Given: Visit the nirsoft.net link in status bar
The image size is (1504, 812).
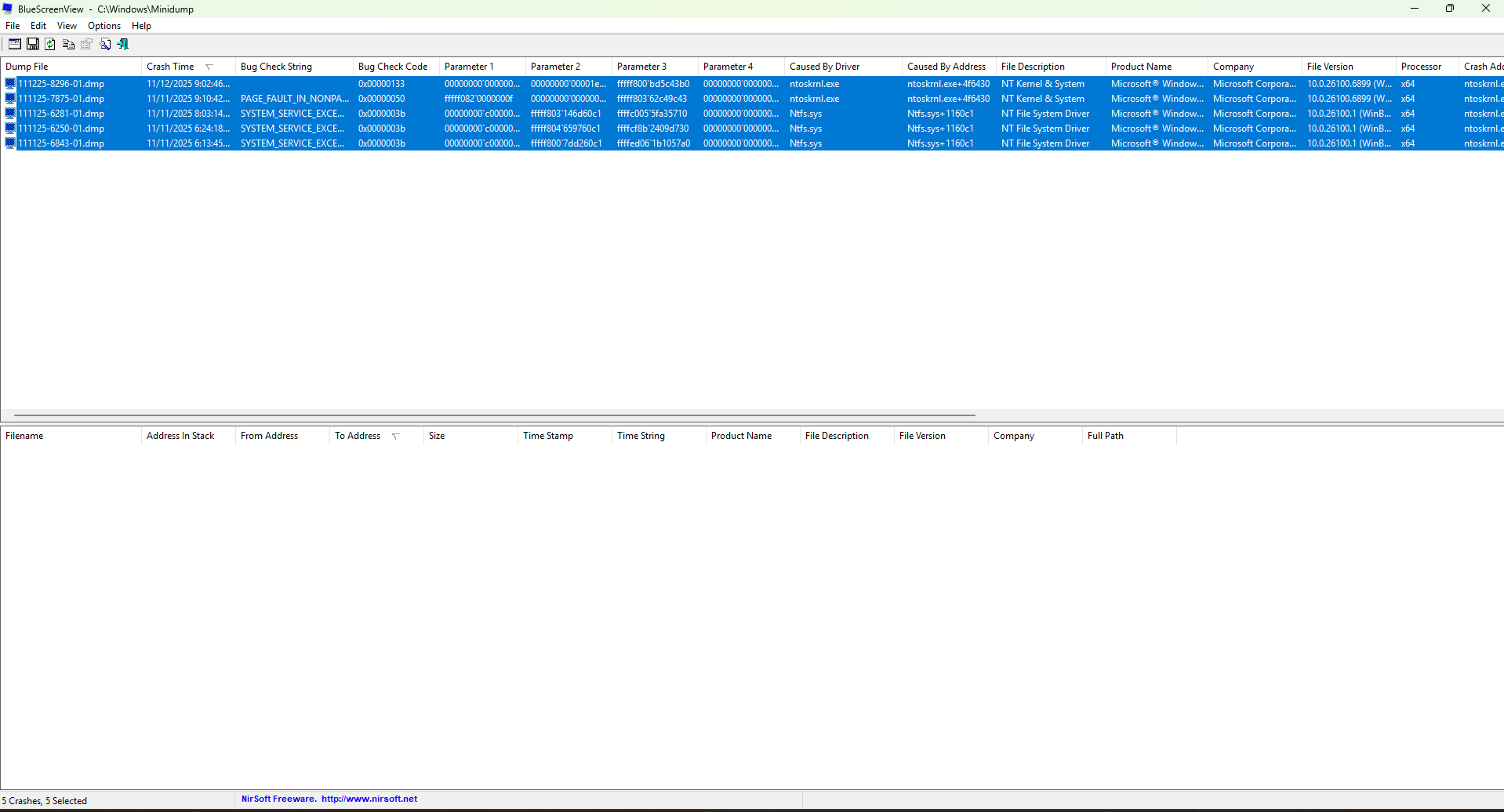Looking at the screenshot, I should click(369, 799).
